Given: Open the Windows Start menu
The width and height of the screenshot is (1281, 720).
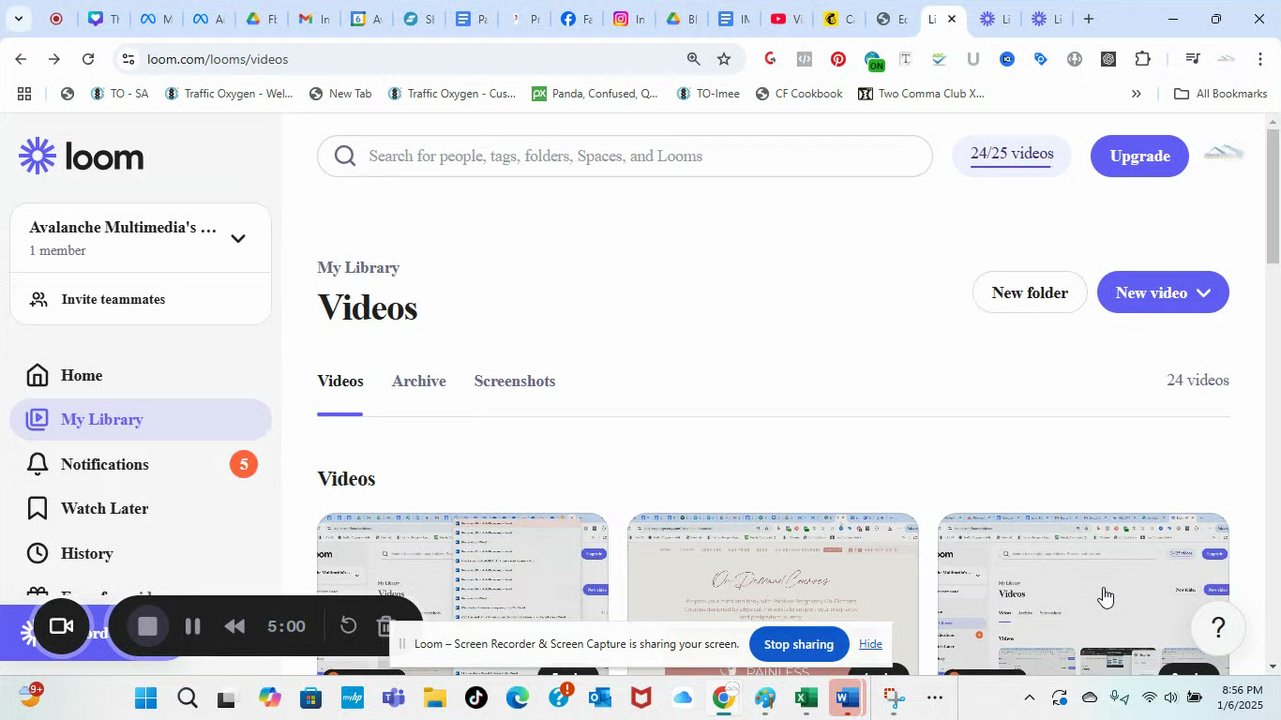Looking at the screenshot, I should click(145, 698).
